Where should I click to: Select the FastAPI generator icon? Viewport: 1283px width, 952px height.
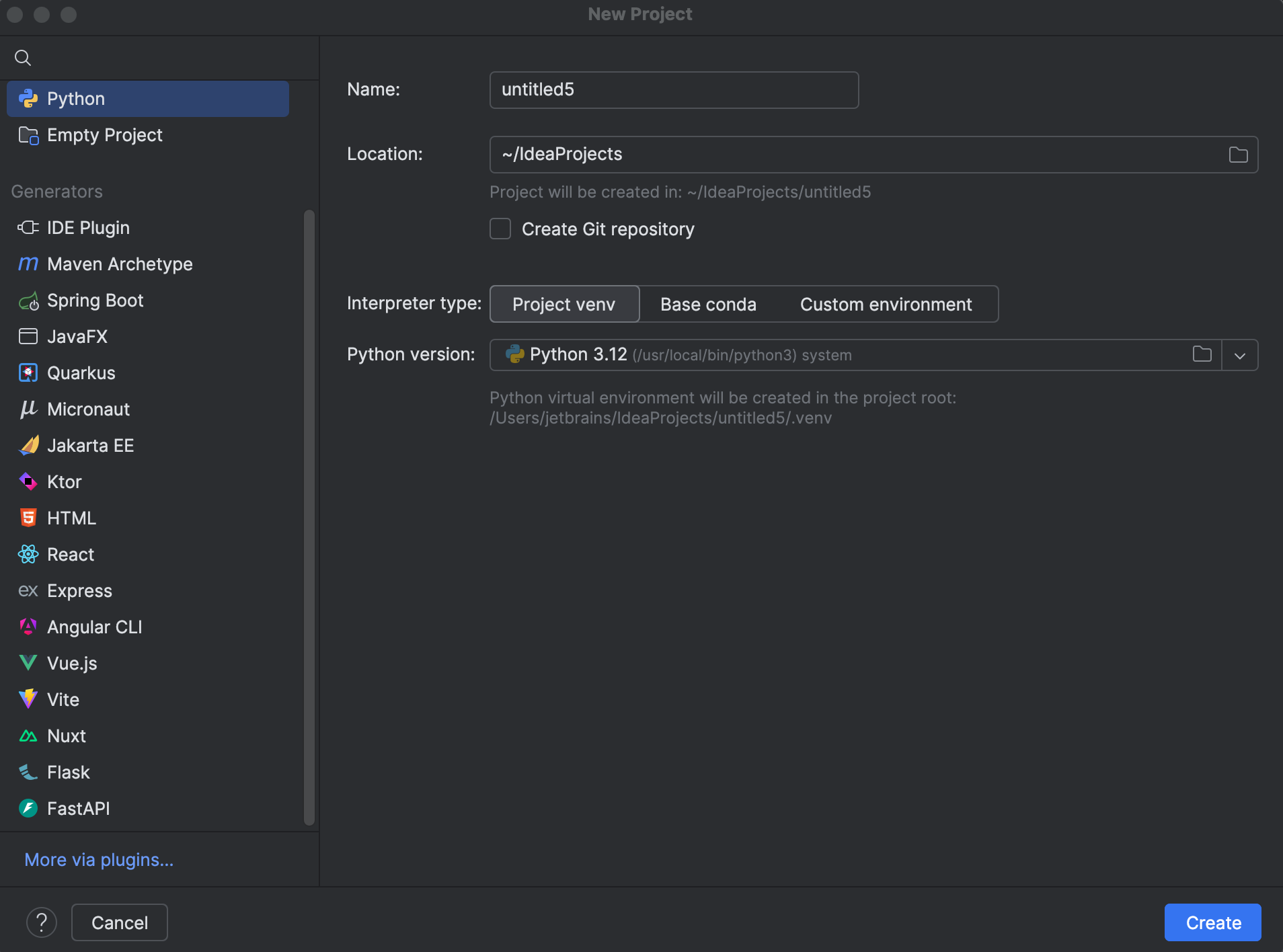28,808
